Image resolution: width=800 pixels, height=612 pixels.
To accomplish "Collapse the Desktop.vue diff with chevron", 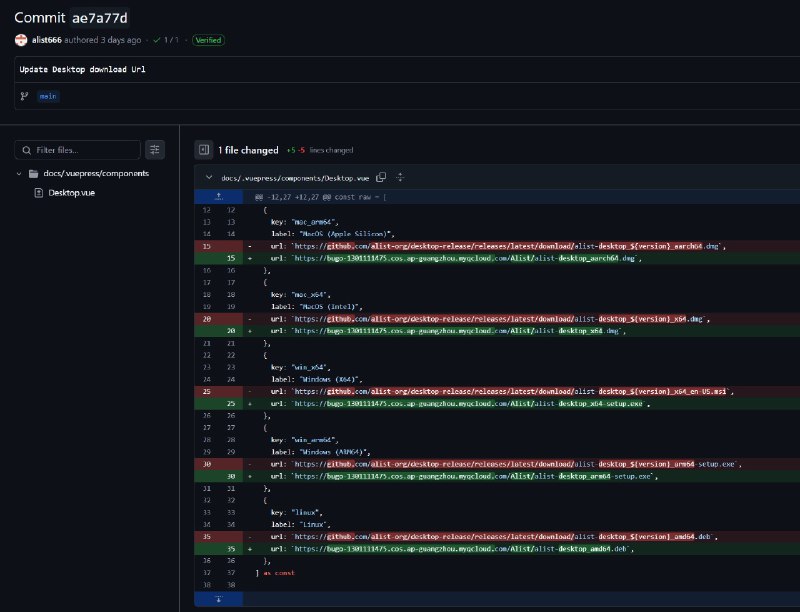I will tap(208, 177).
